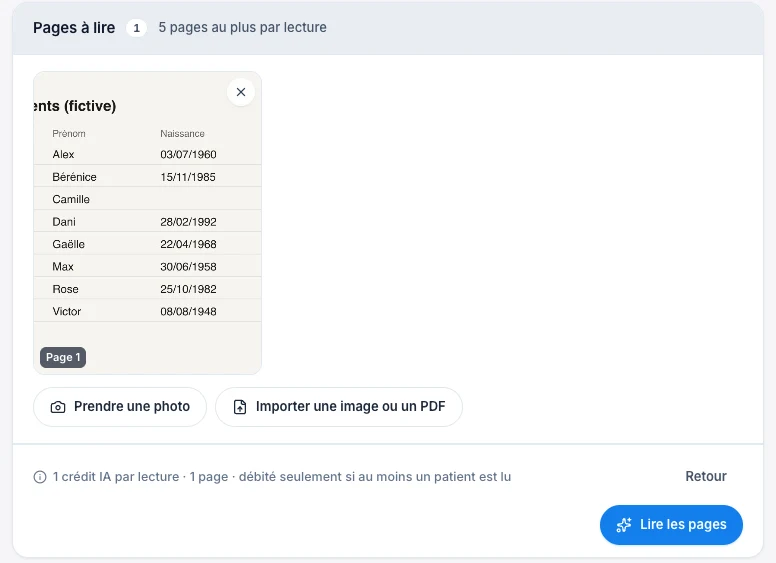Click the name Gaëlle
The image size is (776, 563).
point(68,244)
